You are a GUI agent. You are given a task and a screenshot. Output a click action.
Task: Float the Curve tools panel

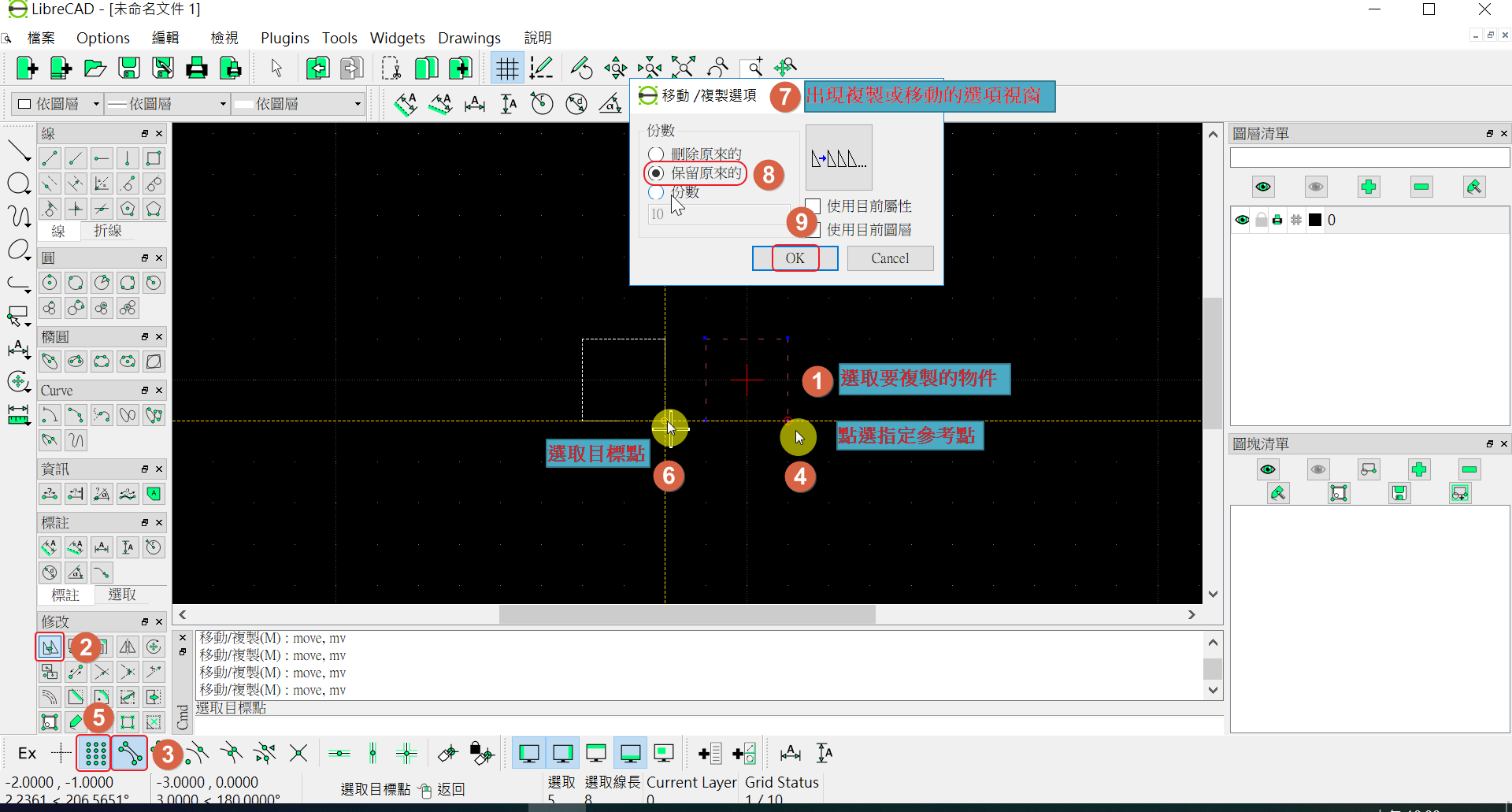(x=145, y=391)
